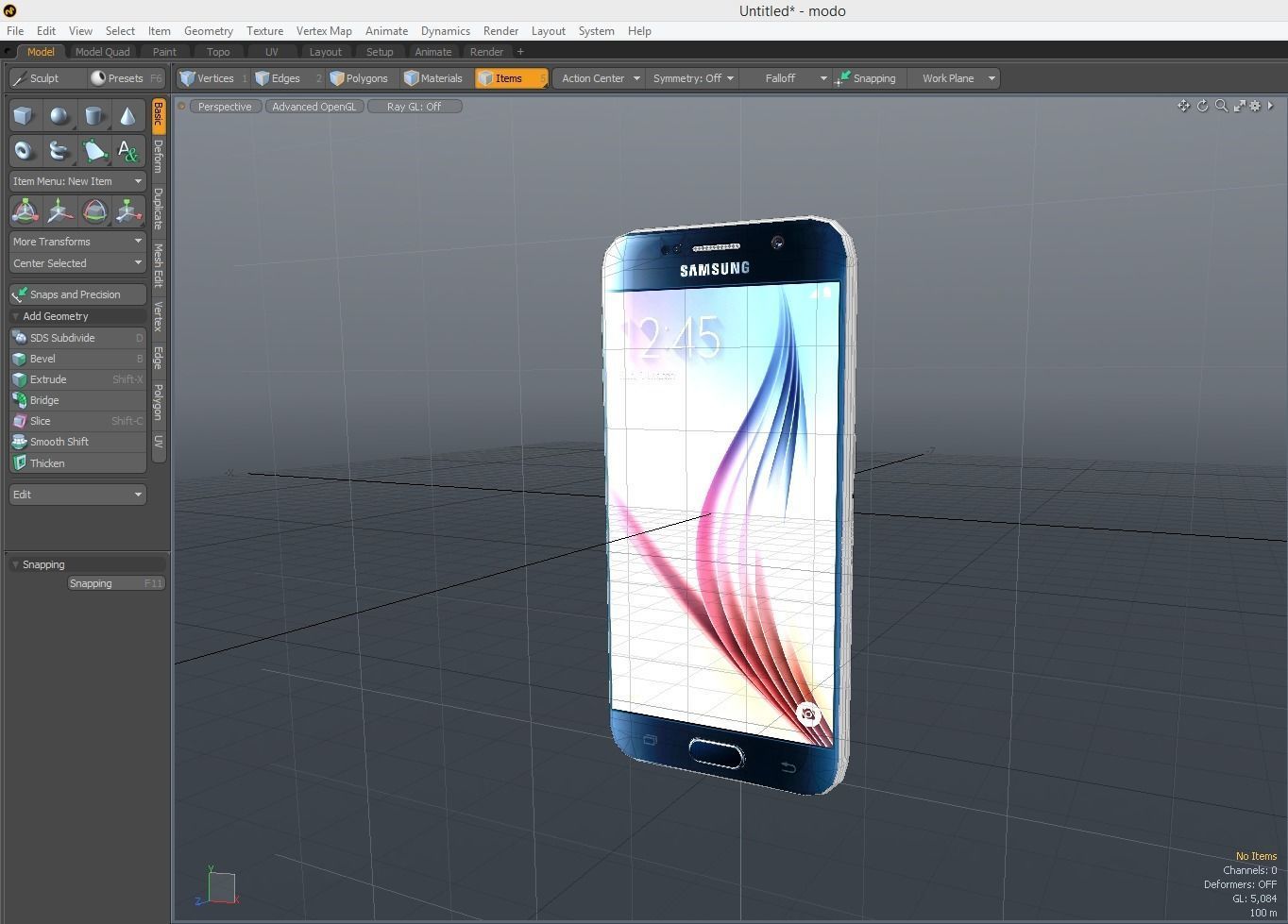Click the axis orientation cube gizmo
Image resolution: width=1288 pixels, height=924 pixels.
(x=220, y=887)
